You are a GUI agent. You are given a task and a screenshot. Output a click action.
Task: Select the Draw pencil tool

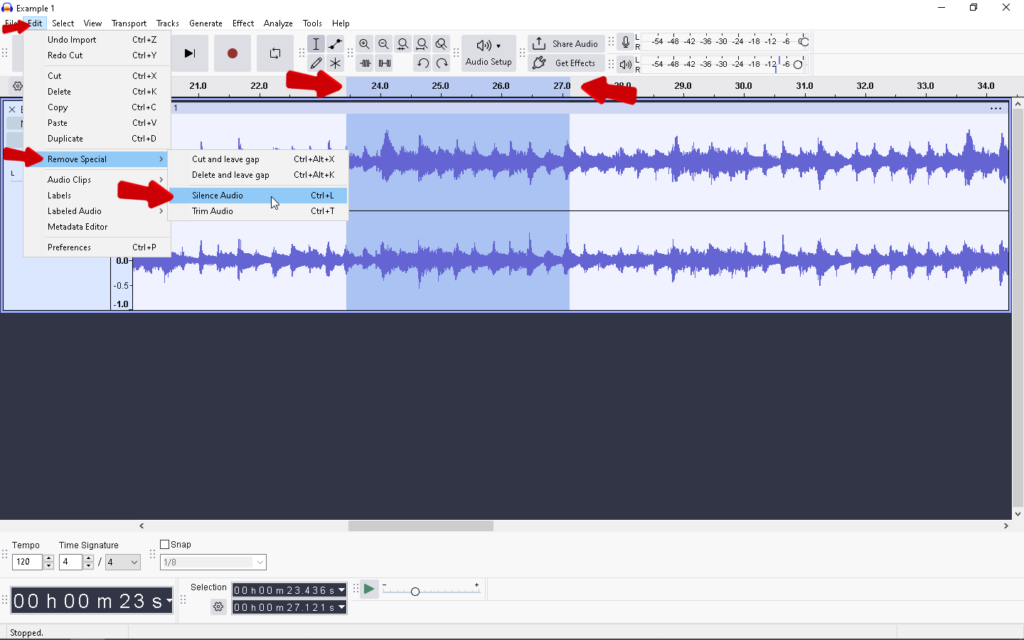(316, 63)
